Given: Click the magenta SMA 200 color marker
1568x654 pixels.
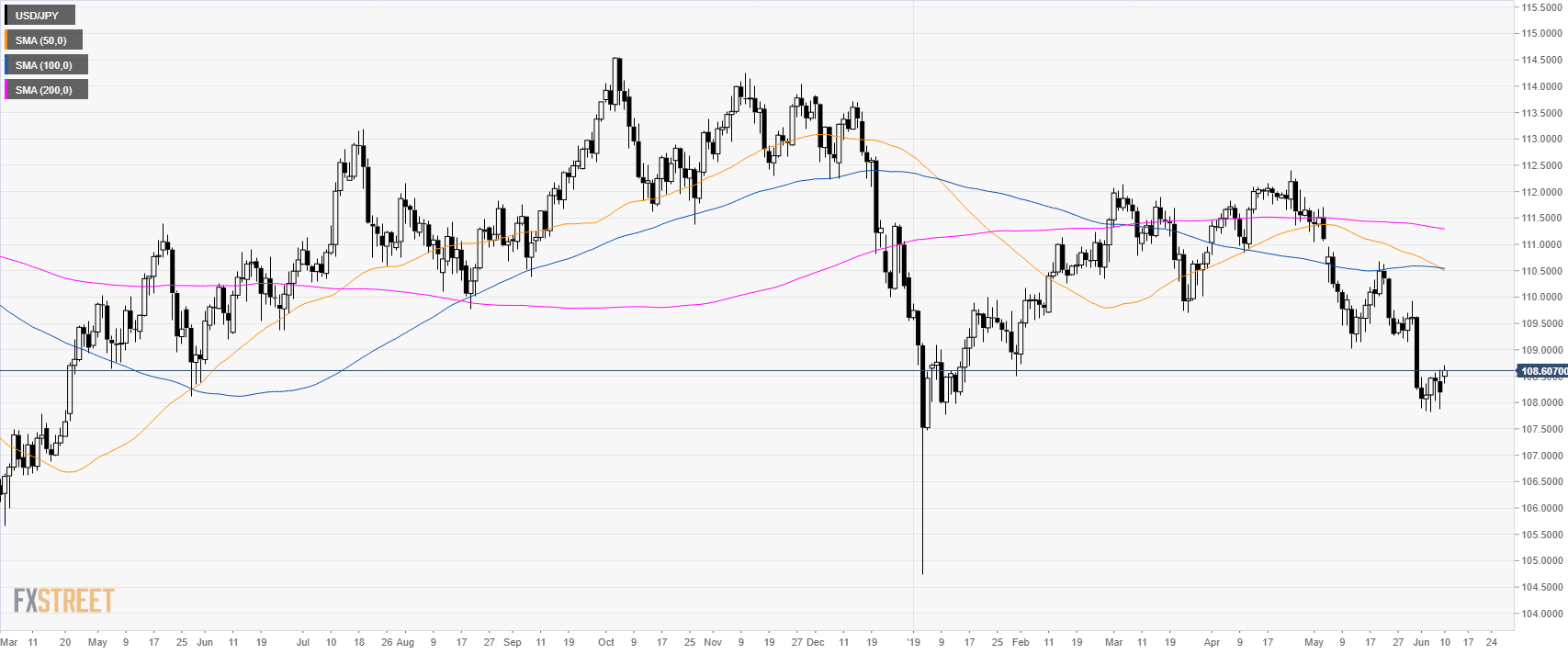Looking at the screenshot, I should tap(6, 90).
